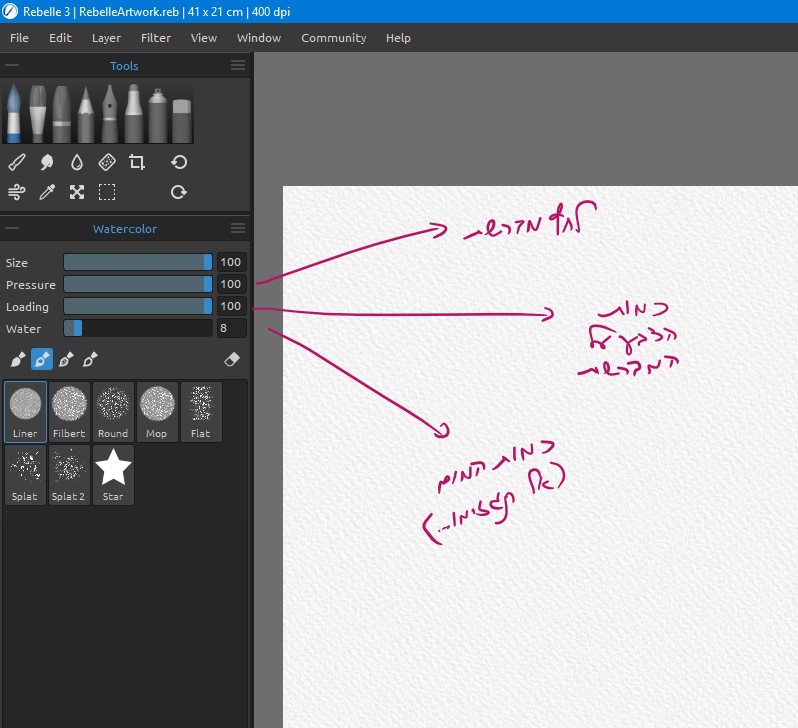Select the Canvas Size crop tool
Image resolution: width=798 pixels, height=728 pixels.
tap(136, 162)
